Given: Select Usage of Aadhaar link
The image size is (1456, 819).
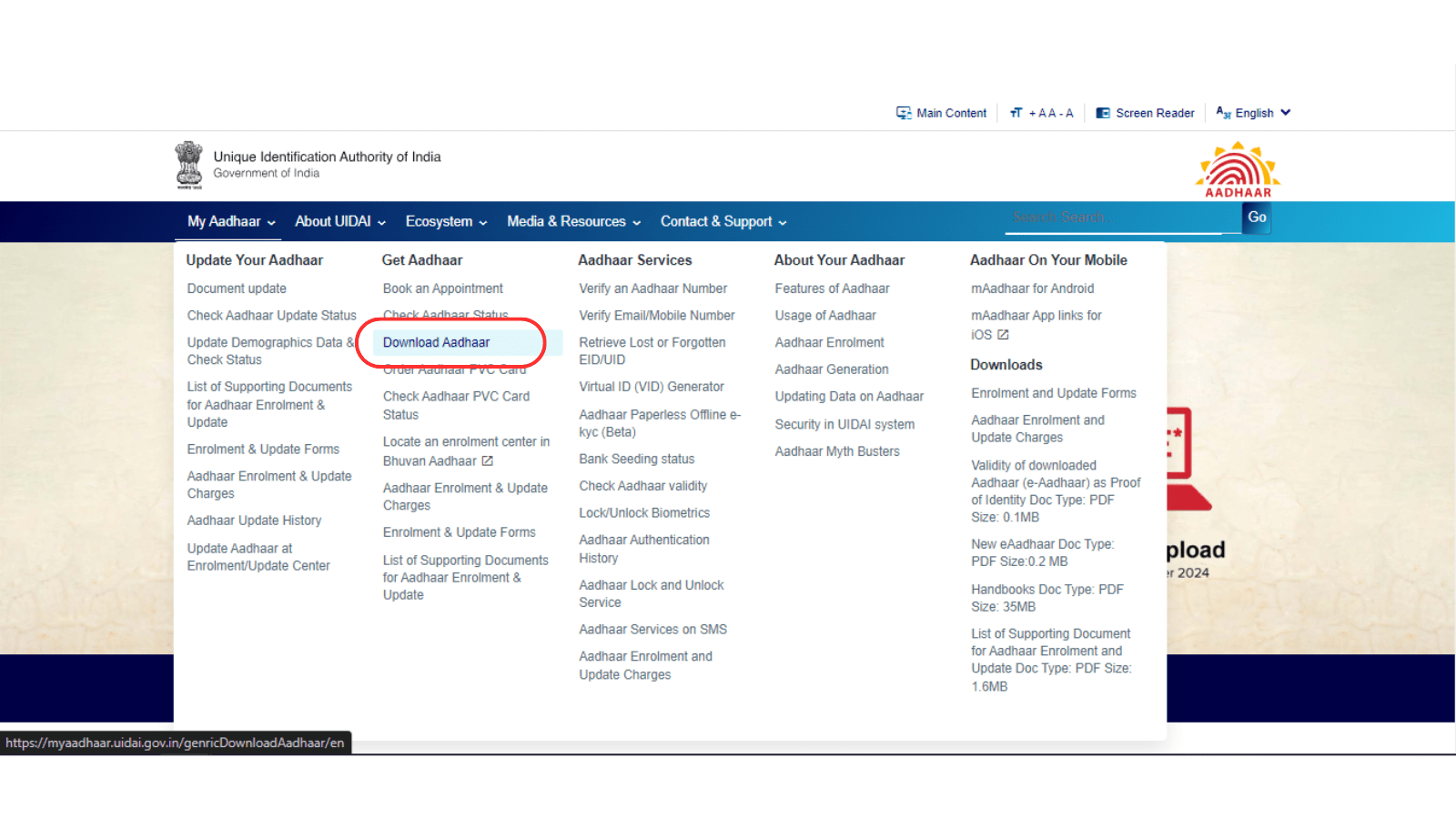Looking at the screenshot, I should [825, 315].
